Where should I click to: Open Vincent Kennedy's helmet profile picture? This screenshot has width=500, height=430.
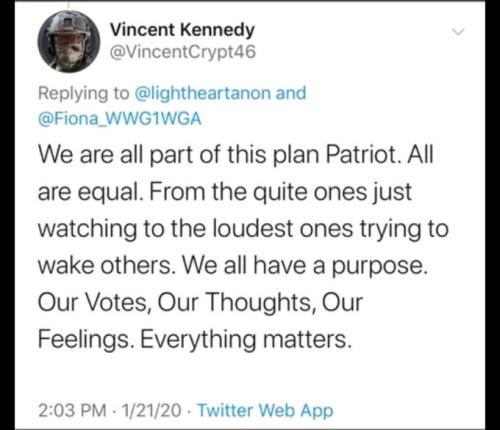(x=69, y=41)
